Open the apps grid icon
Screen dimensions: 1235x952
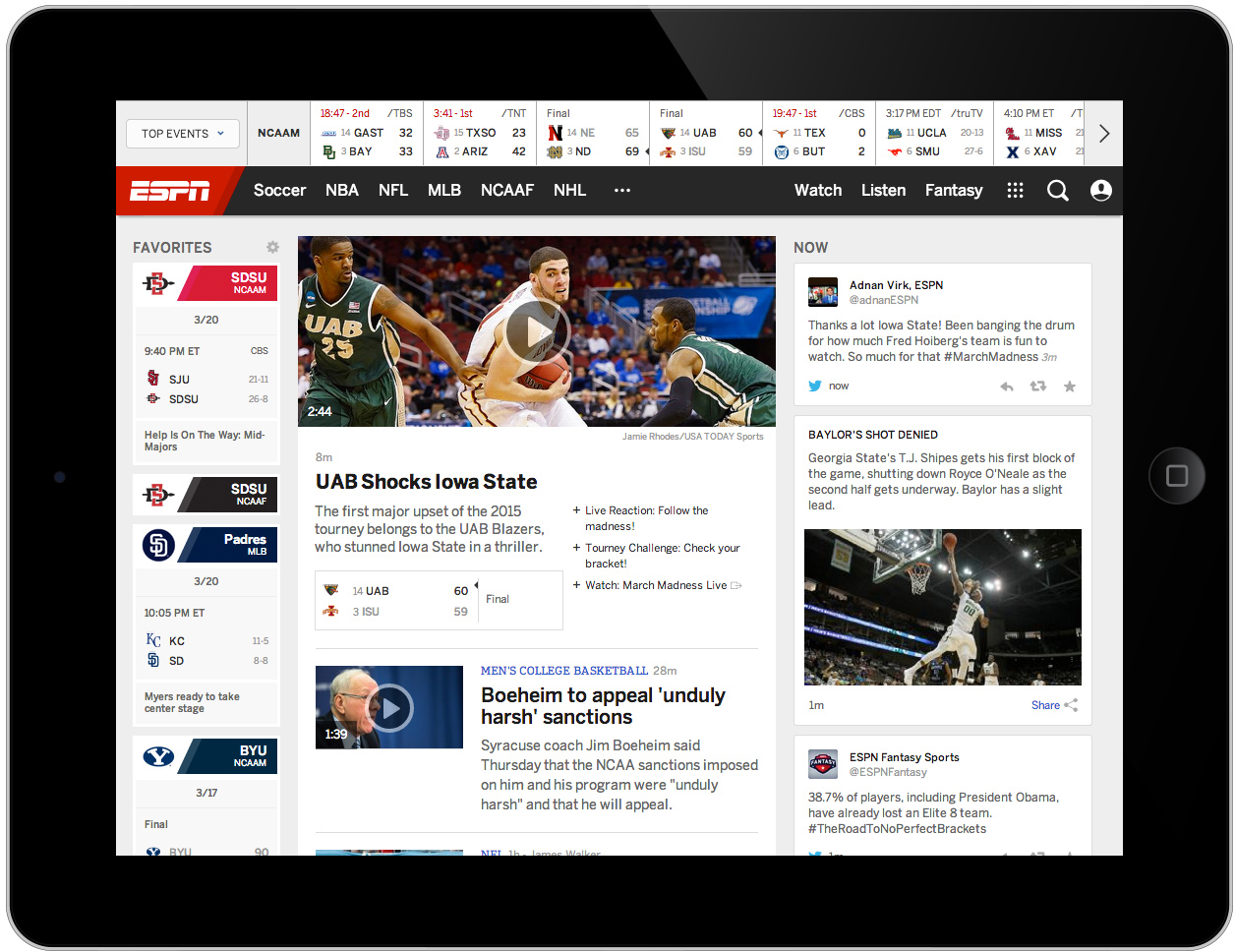(x=1016, y=191)
